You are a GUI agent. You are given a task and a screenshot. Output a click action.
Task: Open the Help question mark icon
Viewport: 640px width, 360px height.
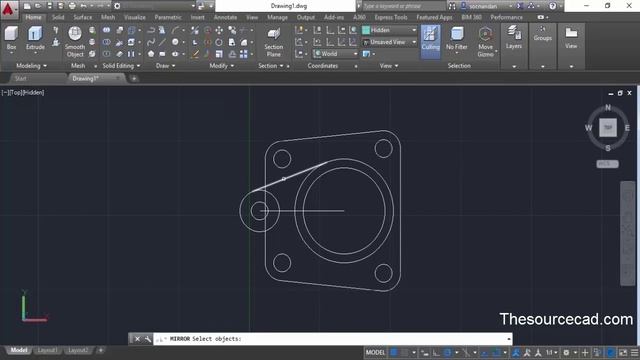pos(552,6)
